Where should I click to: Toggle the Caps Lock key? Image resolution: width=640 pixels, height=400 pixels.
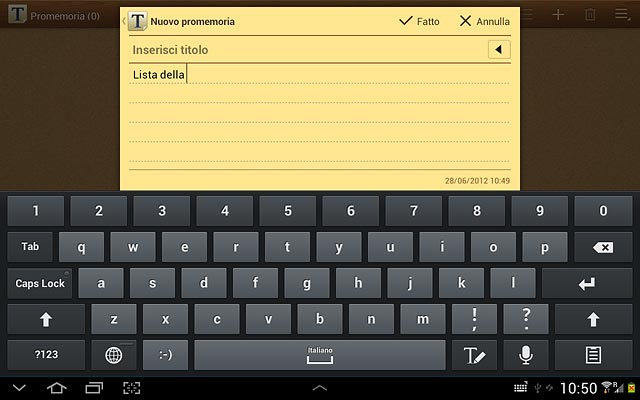(40, 283)
